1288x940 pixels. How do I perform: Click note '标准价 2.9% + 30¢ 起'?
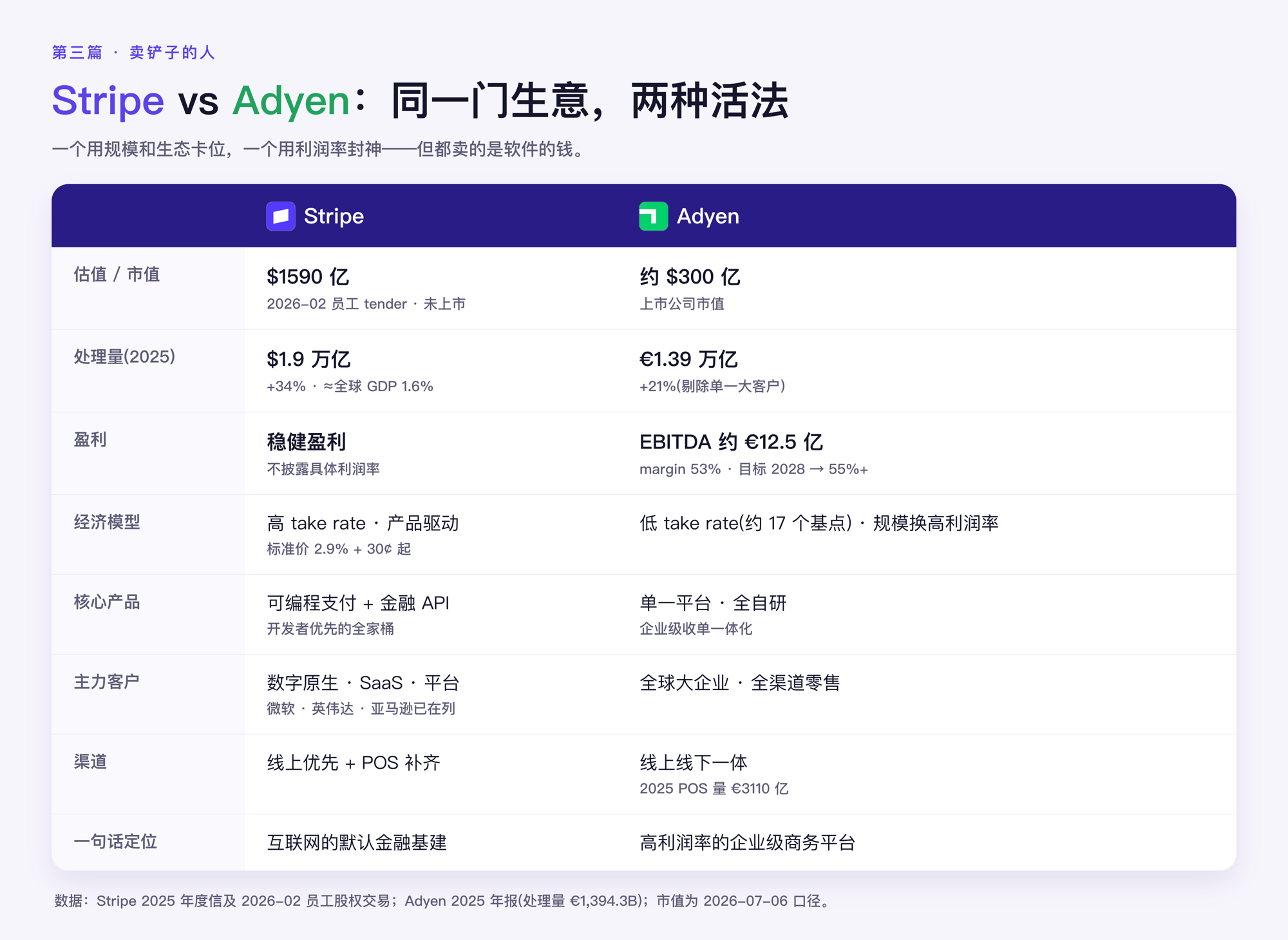pos(339,548)
